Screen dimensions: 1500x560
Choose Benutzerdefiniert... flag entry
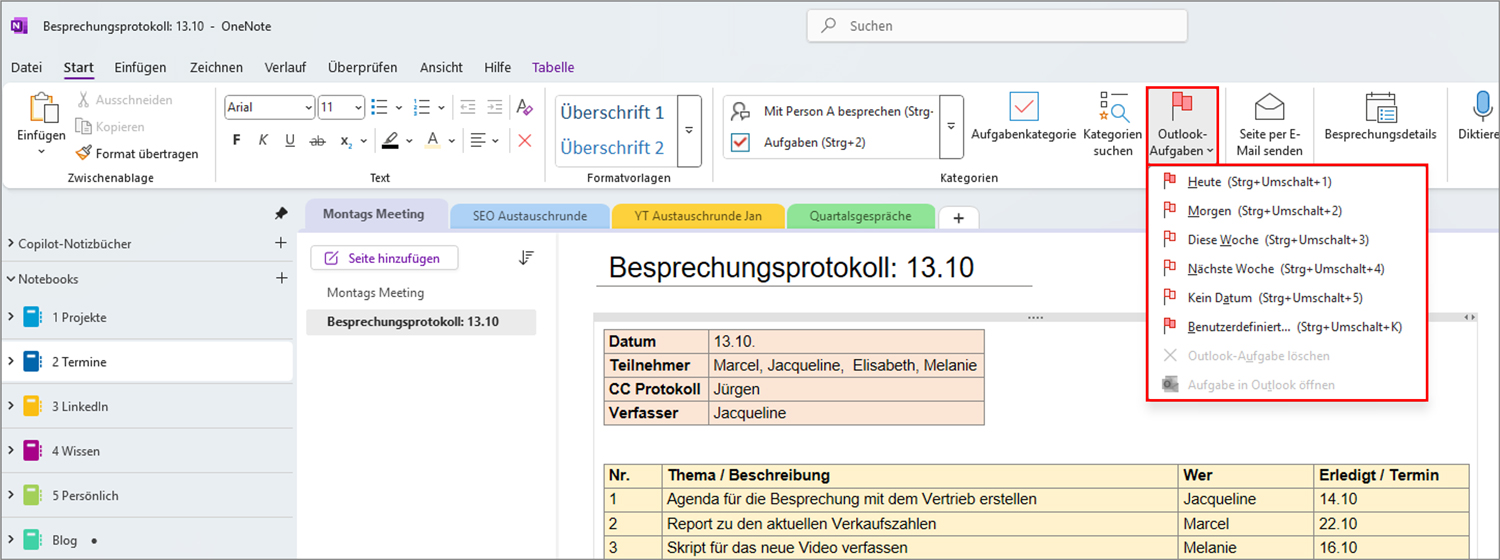click(x=1286, y=327)
